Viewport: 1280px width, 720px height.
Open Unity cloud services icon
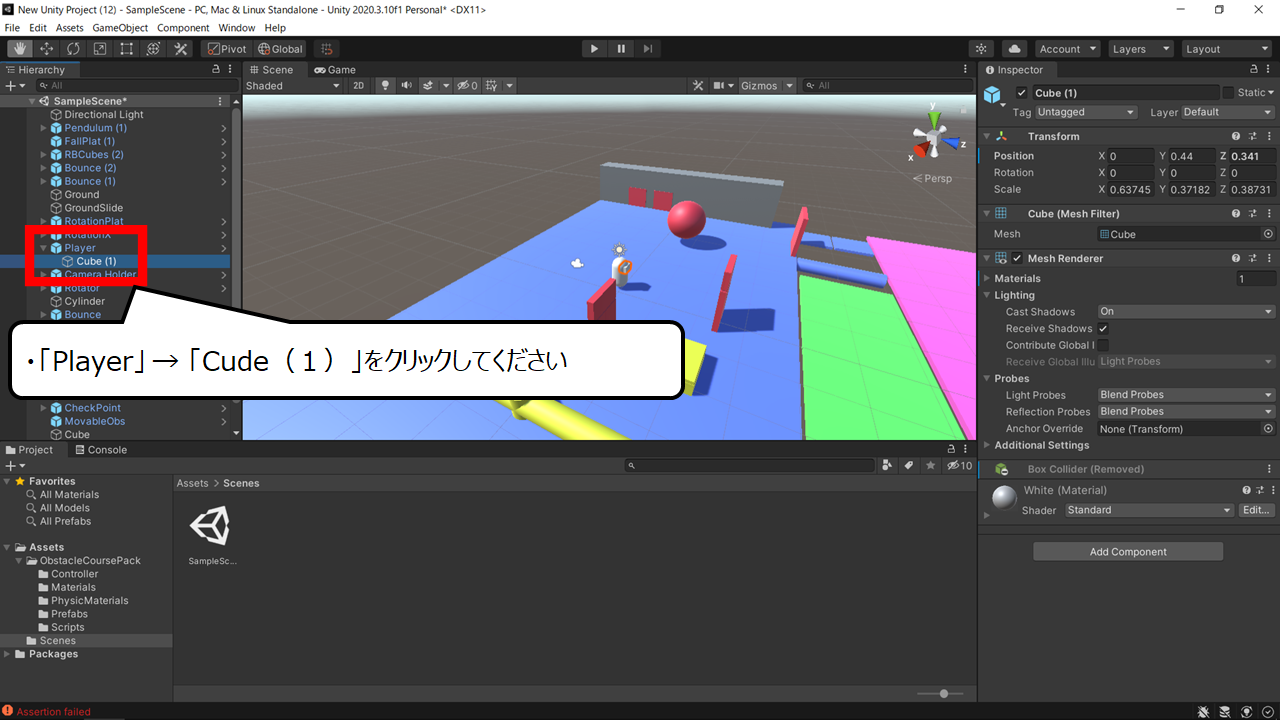1015,49
